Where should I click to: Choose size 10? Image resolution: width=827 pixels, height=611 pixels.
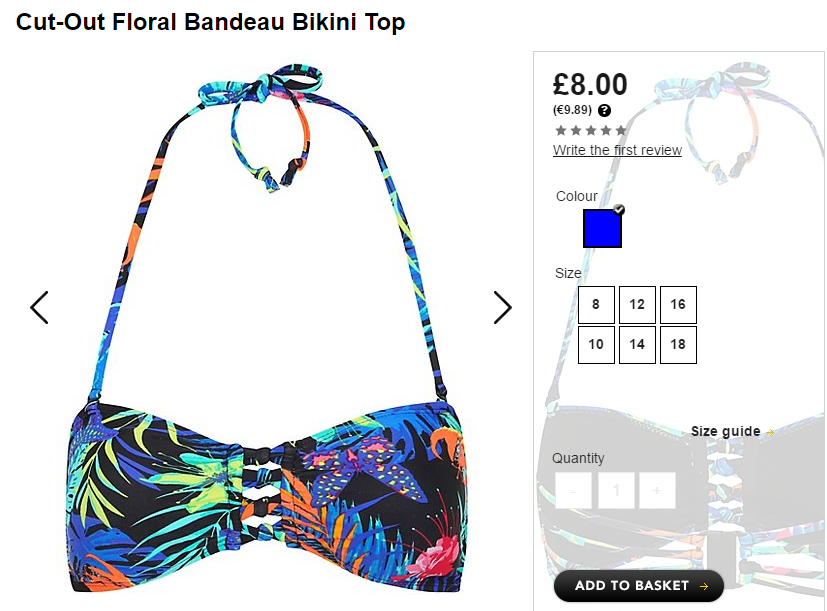click(x=596, y=345)
